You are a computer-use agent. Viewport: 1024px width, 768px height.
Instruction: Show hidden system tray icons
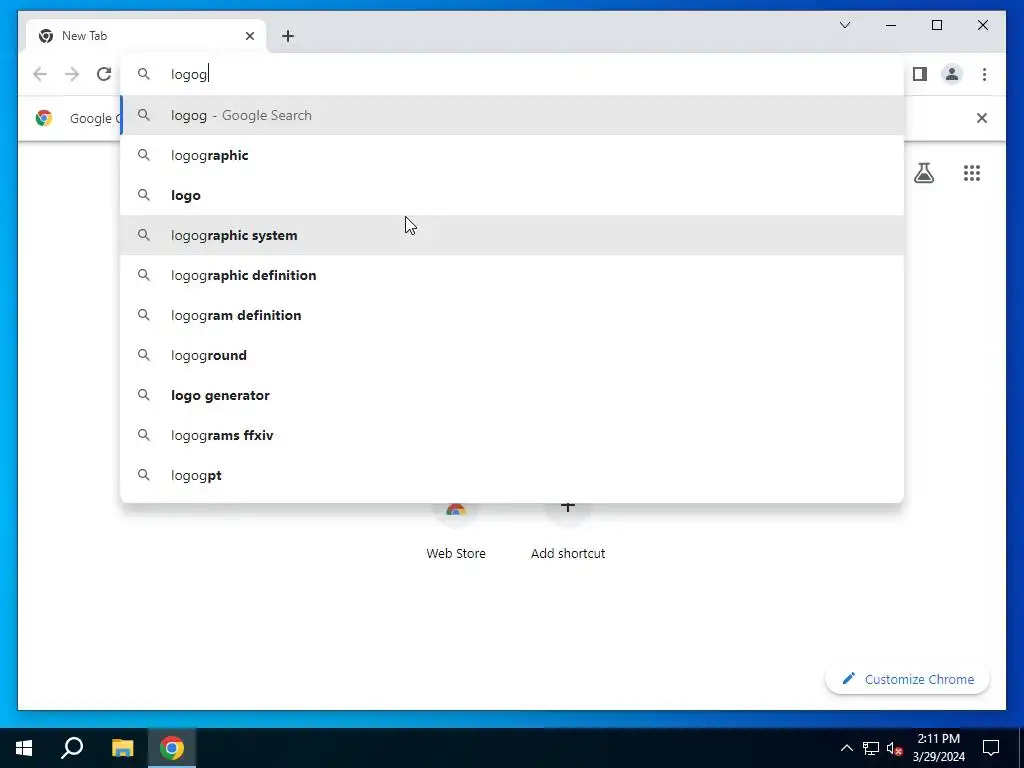(x=846, y=748)
